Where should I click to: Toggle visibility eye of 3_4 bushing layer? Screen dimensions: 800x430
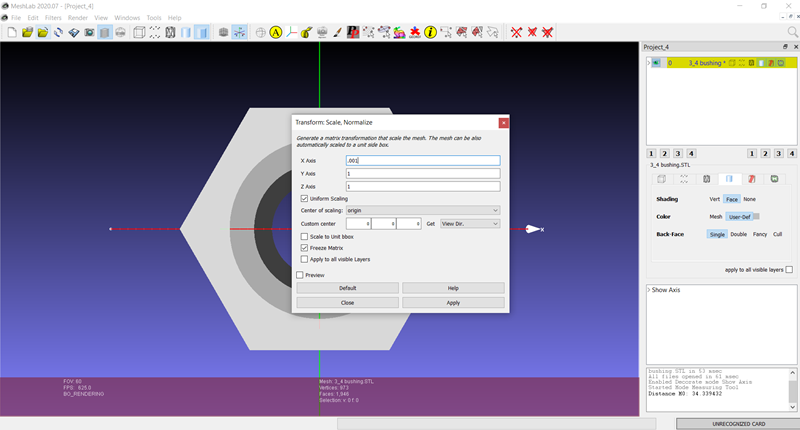click(x=656, y=63)
